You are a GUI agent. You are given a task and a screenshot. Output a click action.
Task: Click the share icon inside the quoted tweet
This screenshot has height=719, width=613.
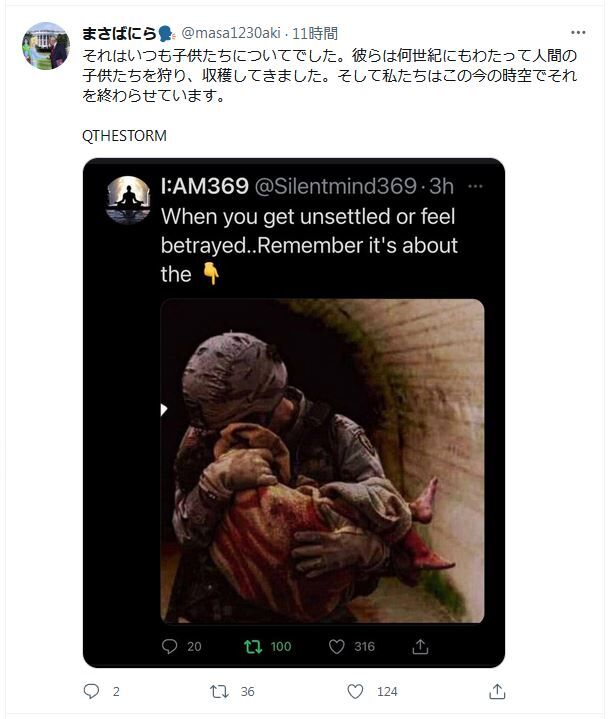click(420, 646)
